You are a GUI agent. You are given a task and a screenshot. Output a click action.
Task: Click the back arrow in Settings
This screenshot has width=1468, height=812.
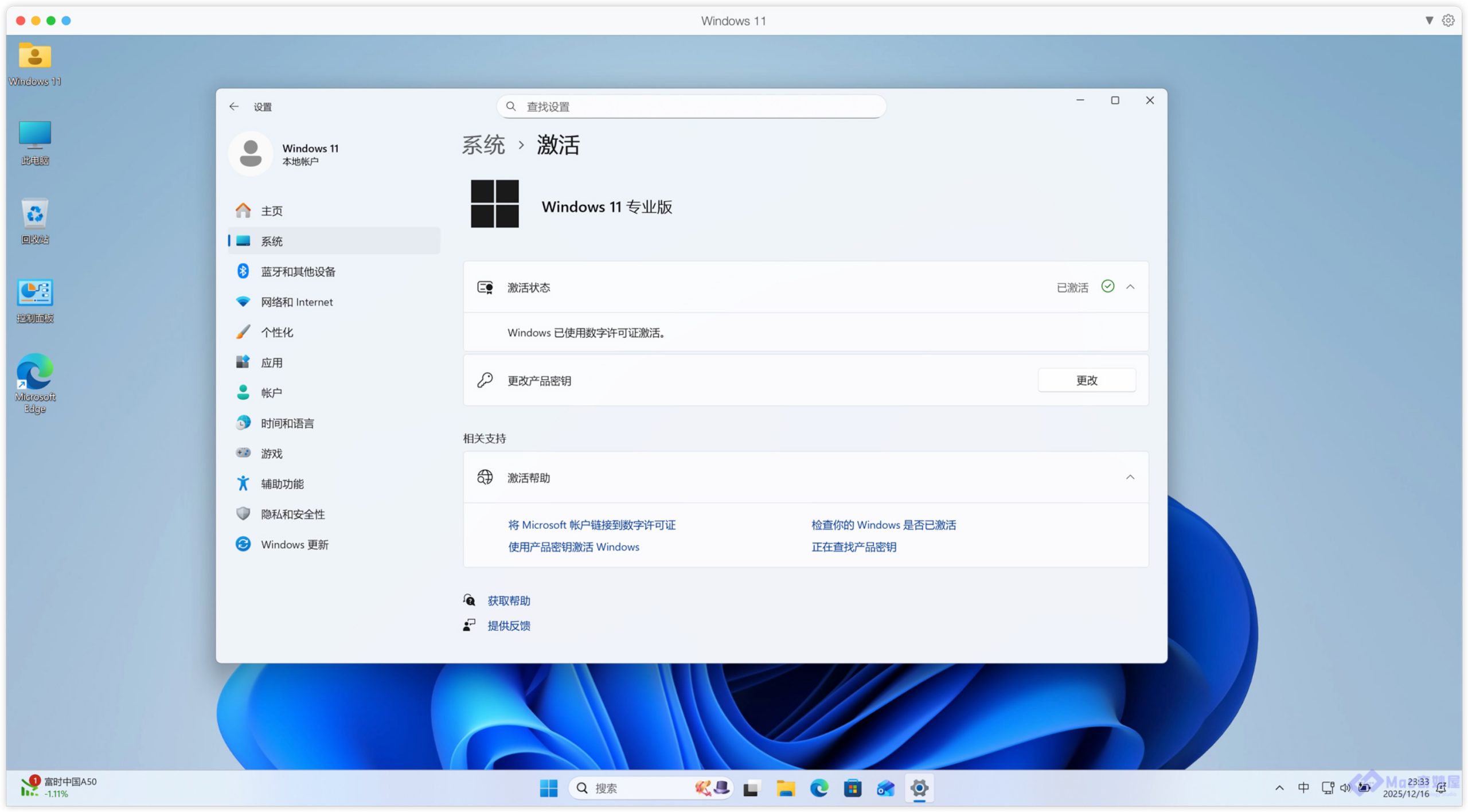coord(233,107)
